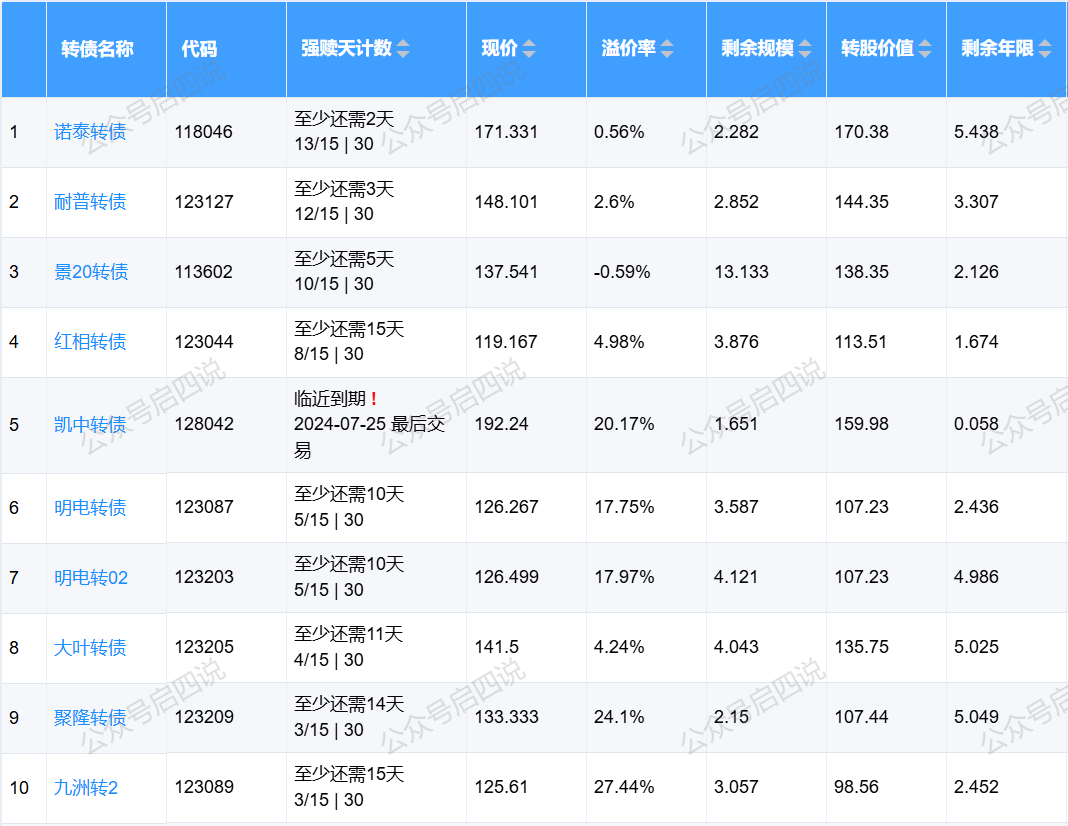Viewport: 1068px width, 826px height.
Task: Select the 凯中转债 link
Action: tap(90, 425)
